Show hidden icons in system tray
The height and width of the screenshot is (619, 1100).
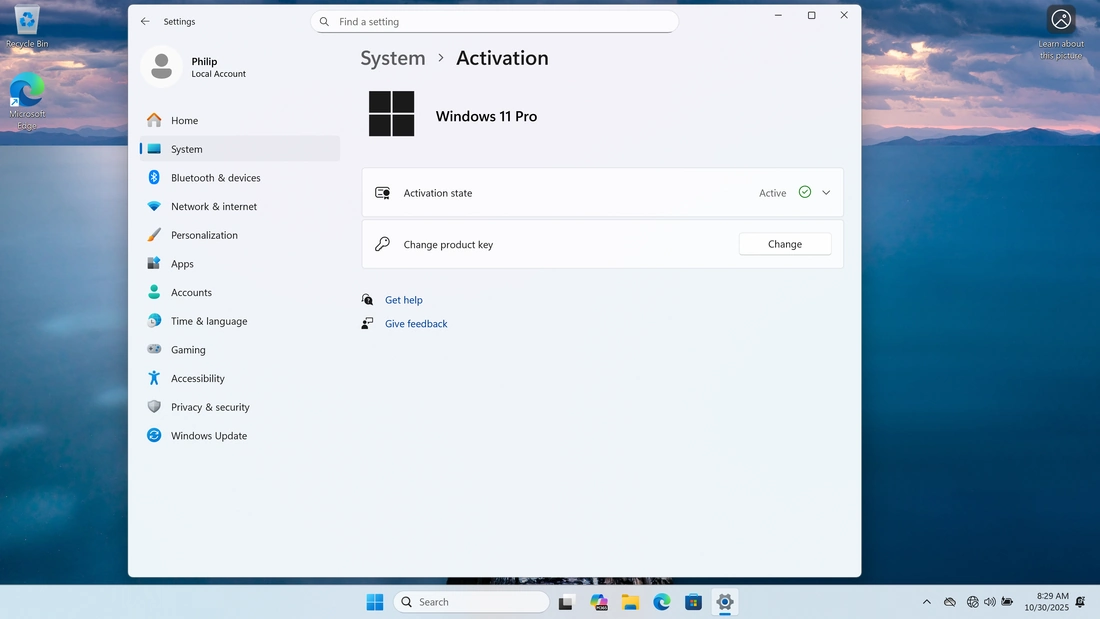click(x=926, y=602)
